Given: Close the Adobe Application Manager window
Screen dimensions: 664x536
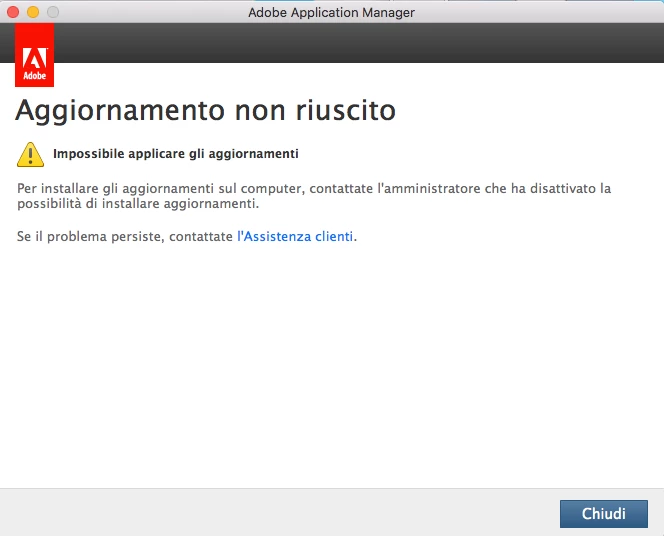Looking at the screenshot, I should (x=13, y=12).
